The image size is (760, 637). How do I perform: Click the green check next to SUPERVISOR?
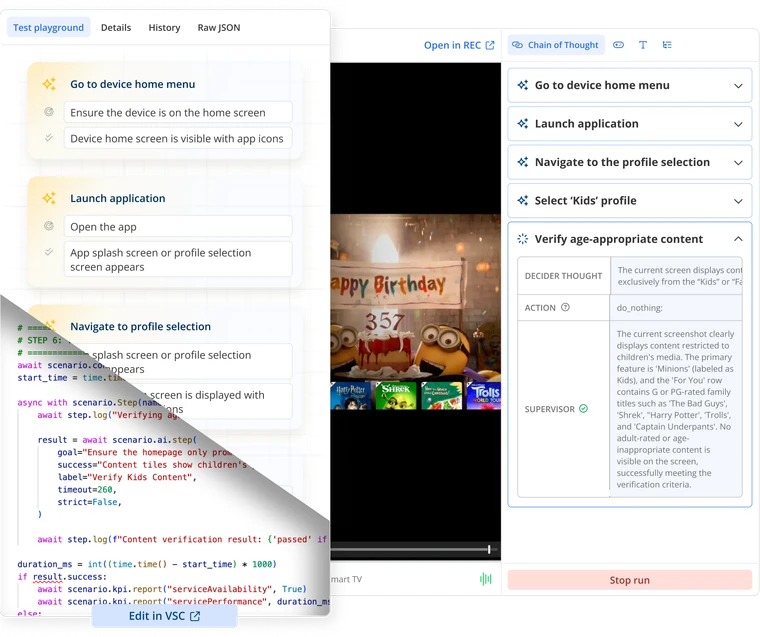[584, 409]
